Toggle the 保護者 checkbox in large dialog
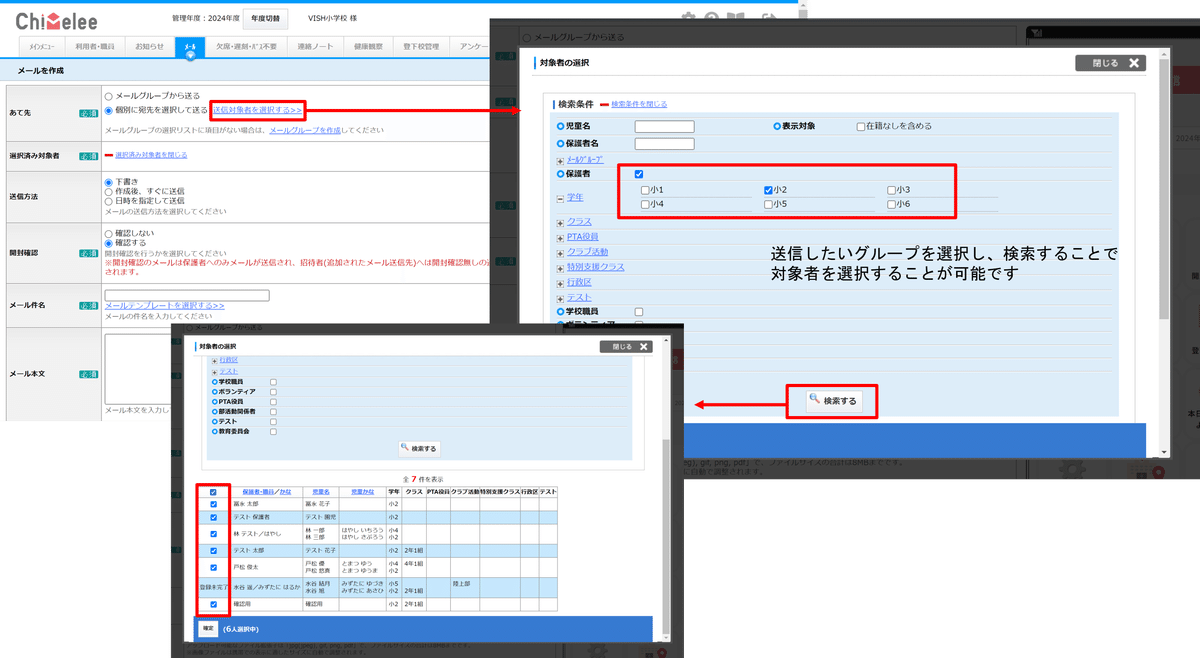This screenshot has height=658, width=1200. pyautogui.click(x=639, y=175)
